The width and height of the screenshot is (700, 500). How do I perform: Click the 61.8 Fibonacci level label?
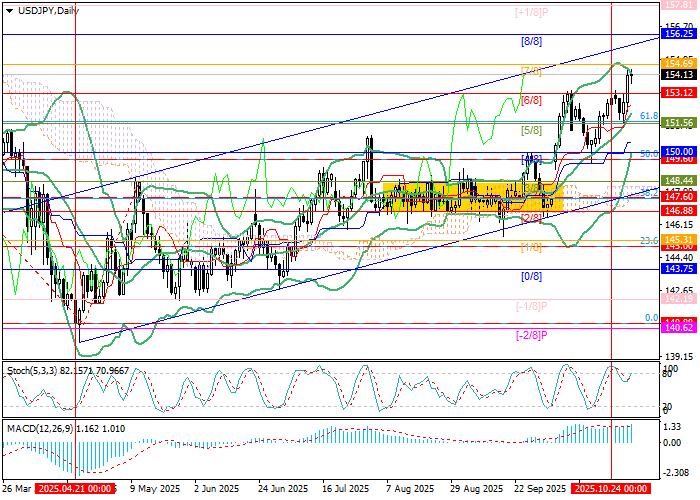[x=648, y=116]
